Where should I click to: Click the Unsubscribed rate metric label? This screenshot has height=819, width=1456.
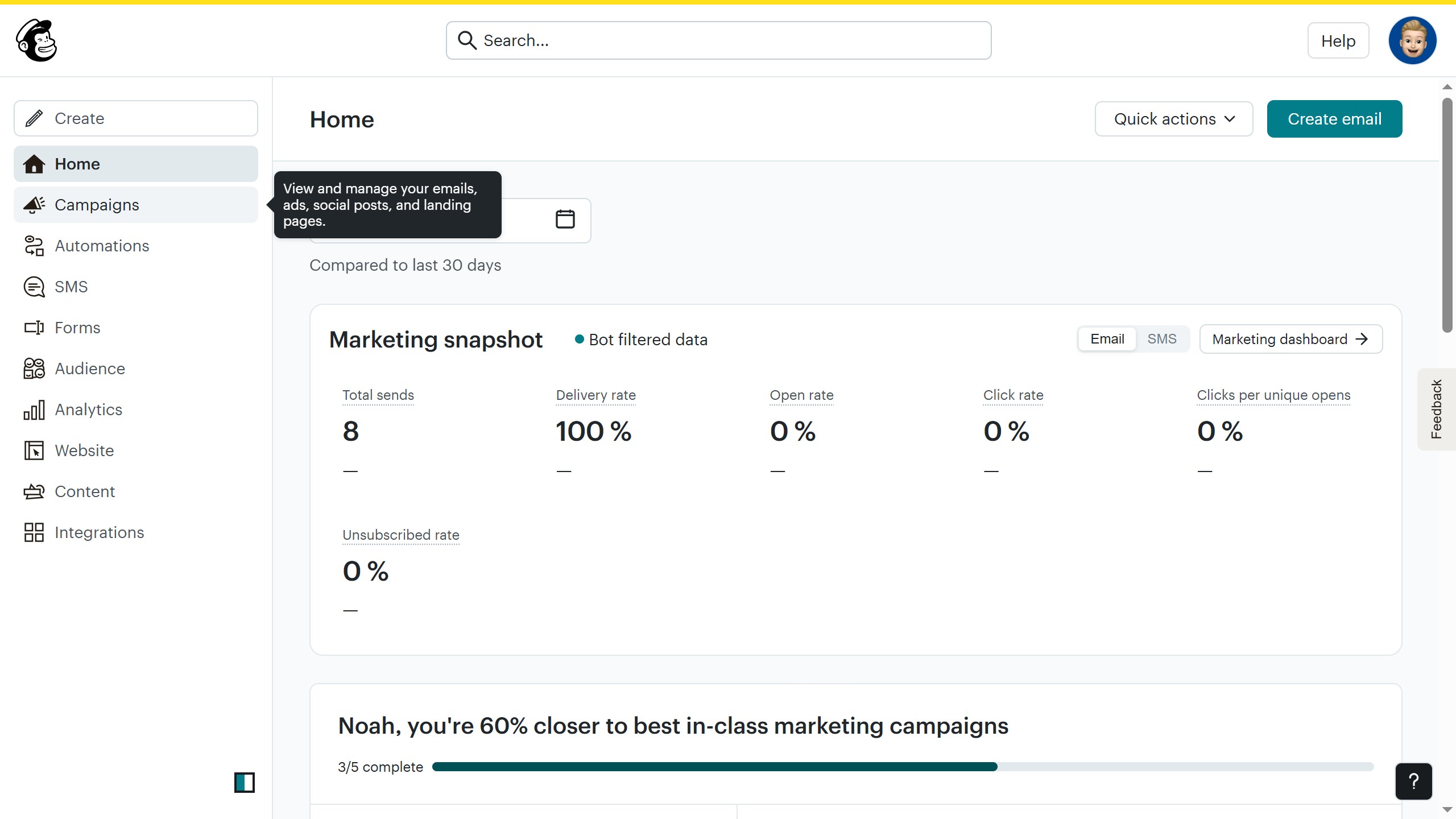(x=401, y=535)
